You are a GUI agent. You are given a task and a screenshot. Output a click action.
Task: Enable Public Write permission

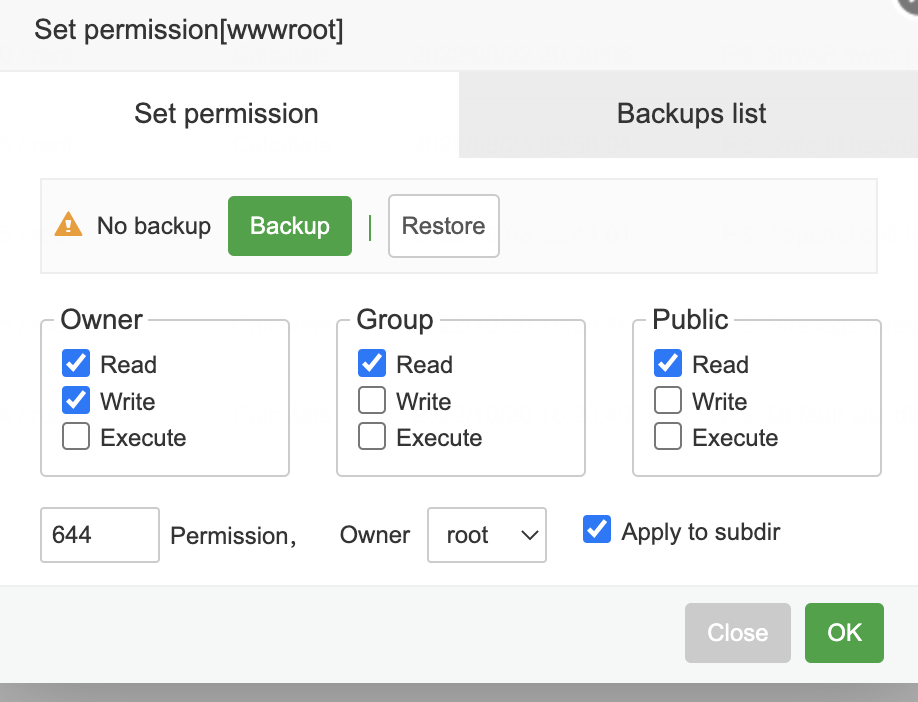click(668, 401)
